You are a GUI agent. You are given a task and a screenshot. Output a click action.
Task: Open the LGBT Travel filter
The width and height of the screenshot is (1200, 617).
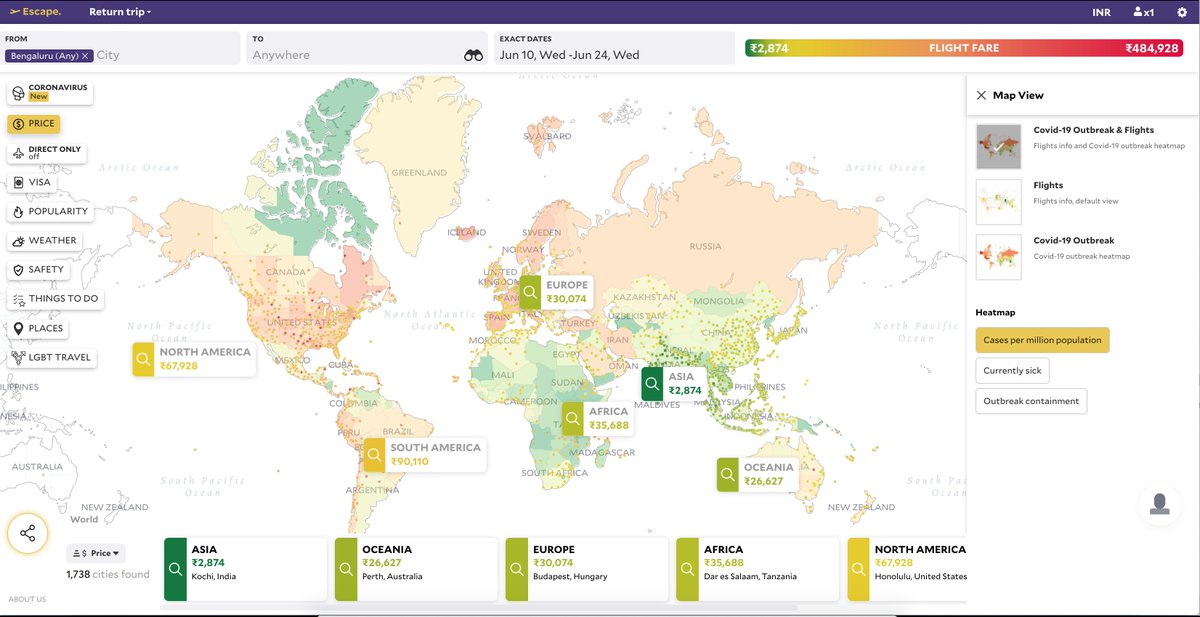52,357
